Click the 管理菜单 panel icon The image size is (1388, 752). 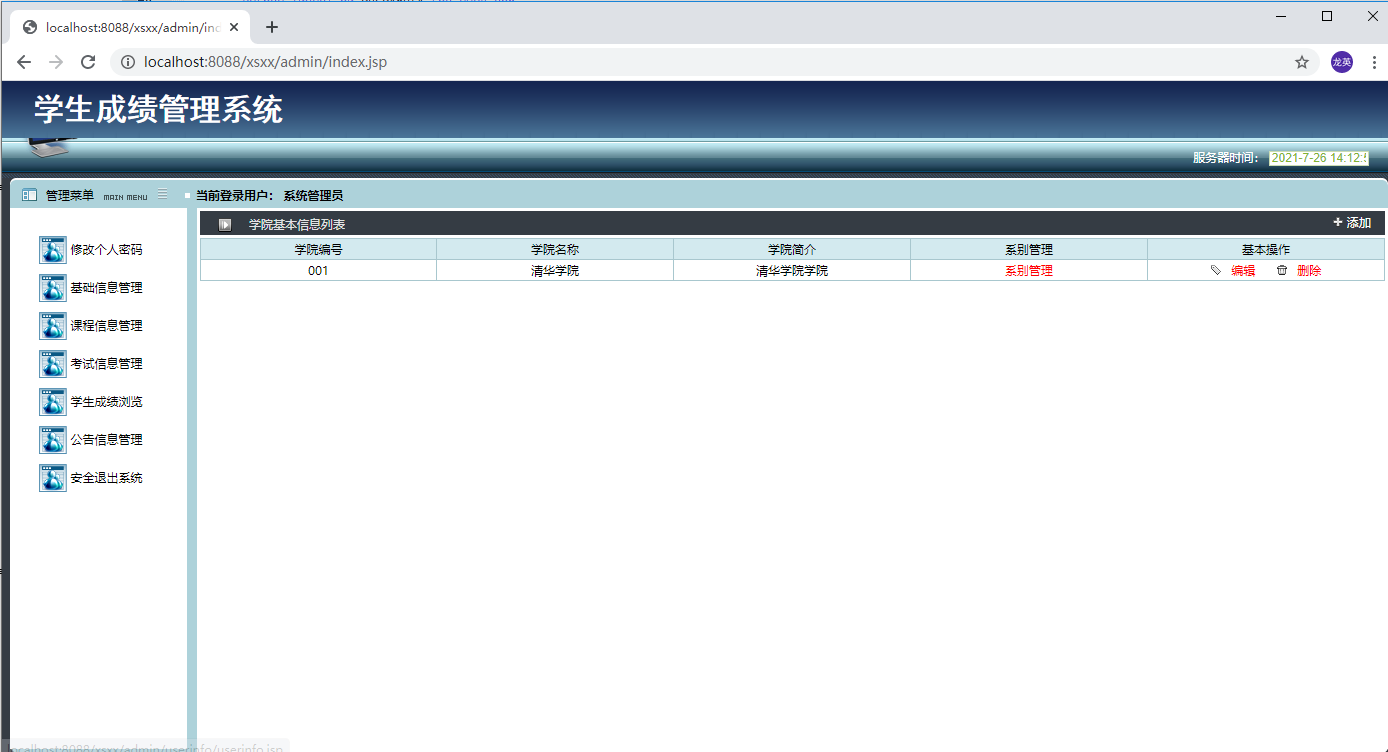click(x=30, y=195)
